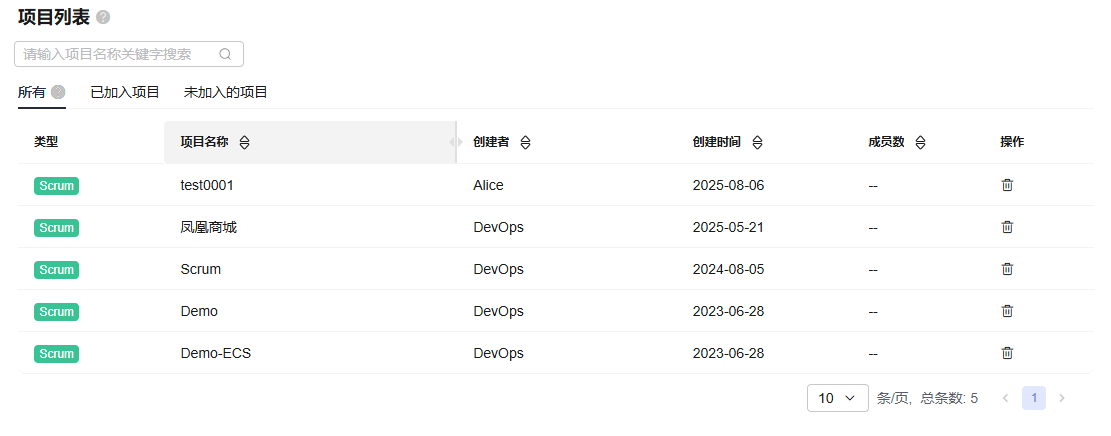Open the 凤凰商城 project name link
This screenshot has height=436, width=1111.
[208, 227]
